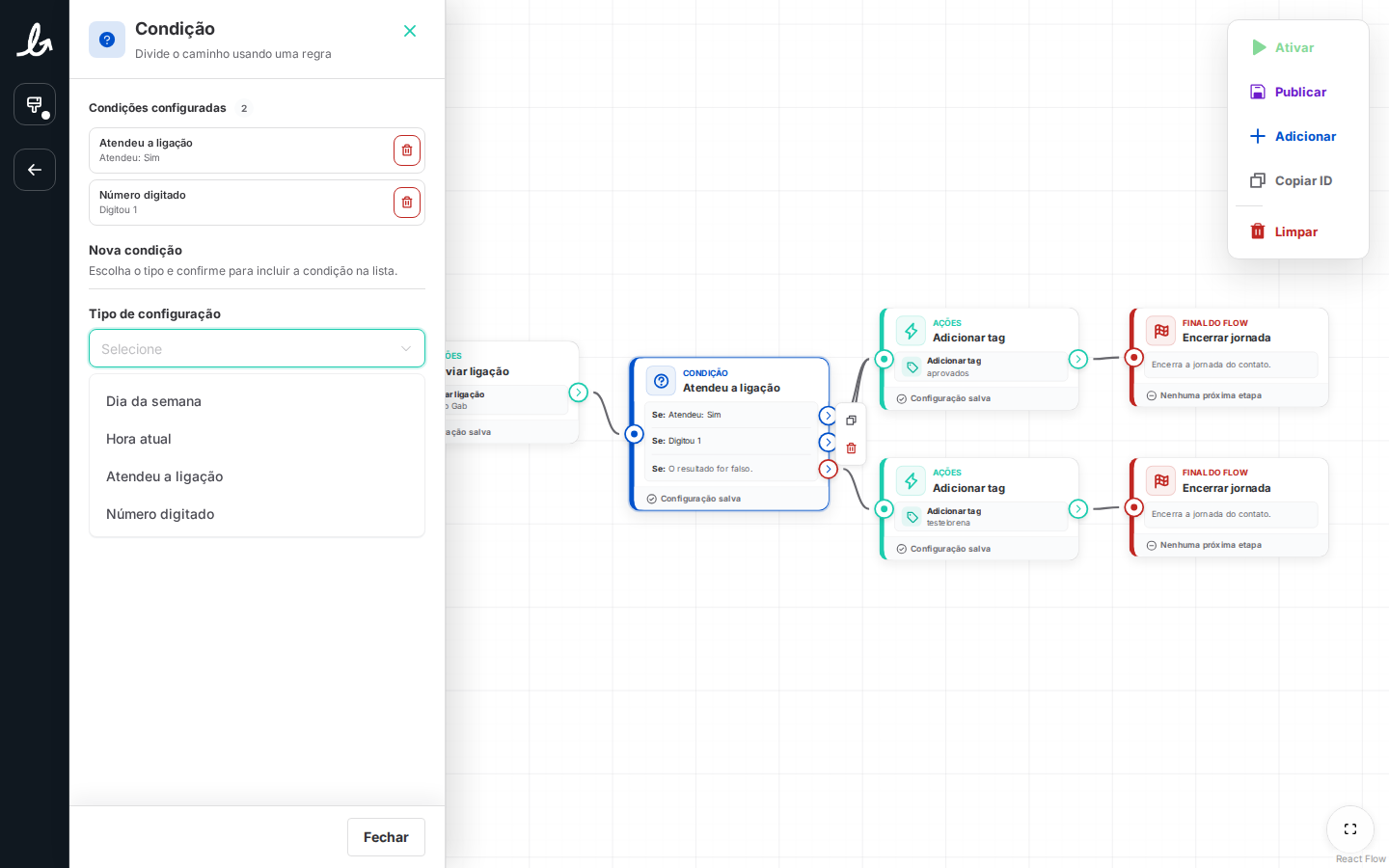Click the duplicate node icon beside the condition node
1389x868 pixels.
[x=851, y=420]
